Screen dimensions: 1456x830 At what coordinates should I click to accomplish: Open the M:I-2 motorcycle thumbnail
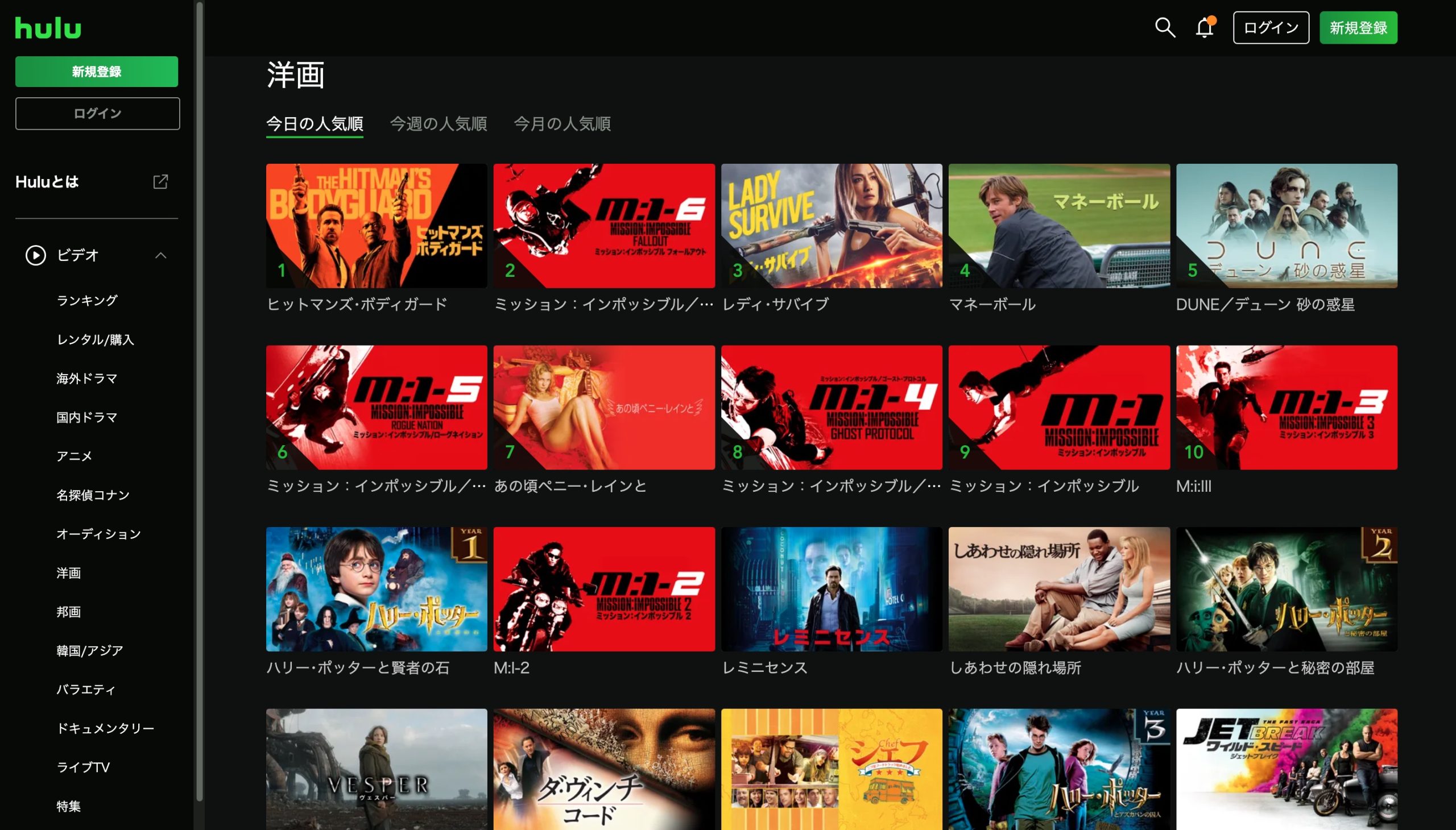[604, 589]
